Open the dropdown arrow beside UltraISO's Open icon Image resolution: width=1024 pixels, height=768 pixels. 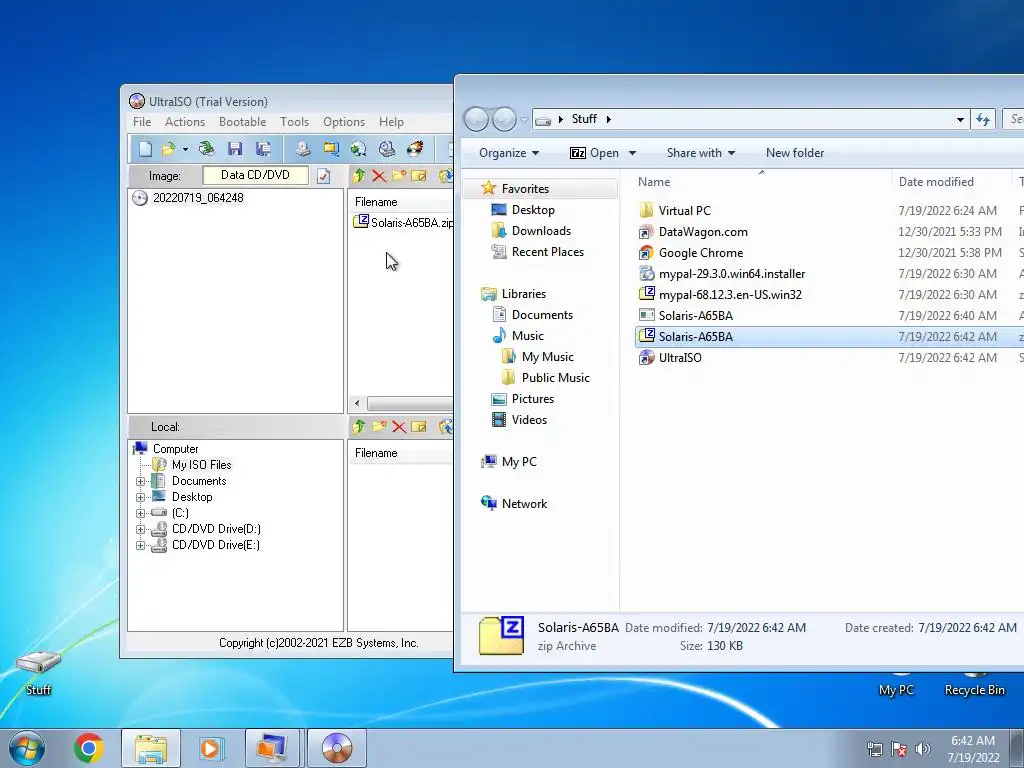click(185, 150)
